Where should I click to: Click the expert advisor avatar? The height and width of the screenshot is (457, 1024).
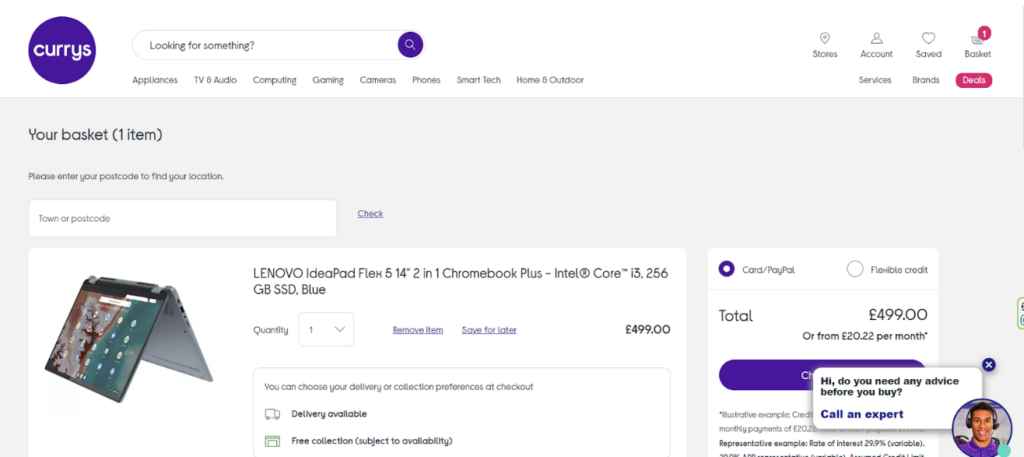click(982, 428)
